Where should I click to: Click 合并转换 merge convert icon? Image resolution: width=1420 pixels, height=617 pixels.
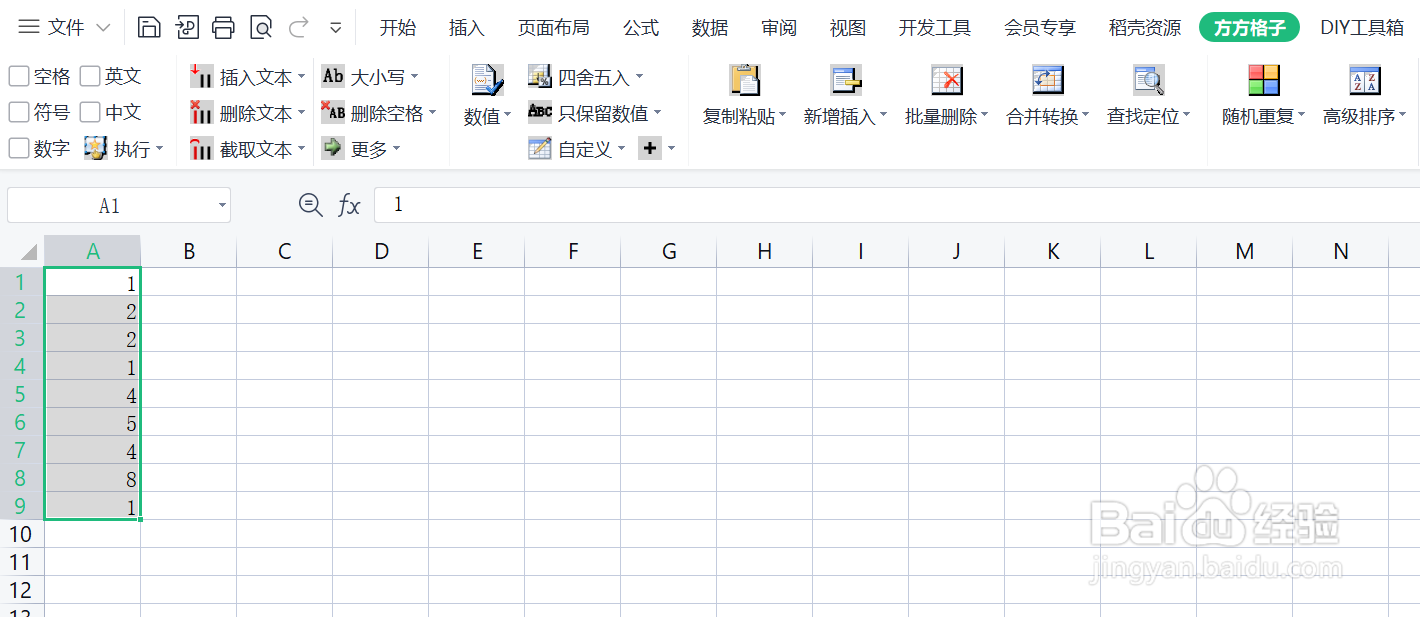tap(1048, 80)
